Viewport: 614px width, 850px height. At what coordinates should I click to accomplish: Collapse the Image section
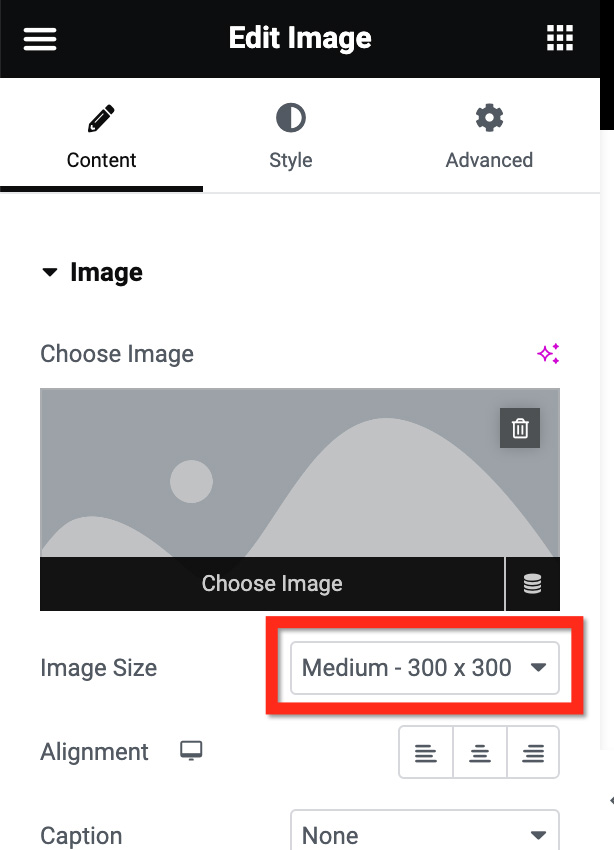pyautogui.click(x=50, y=271)
